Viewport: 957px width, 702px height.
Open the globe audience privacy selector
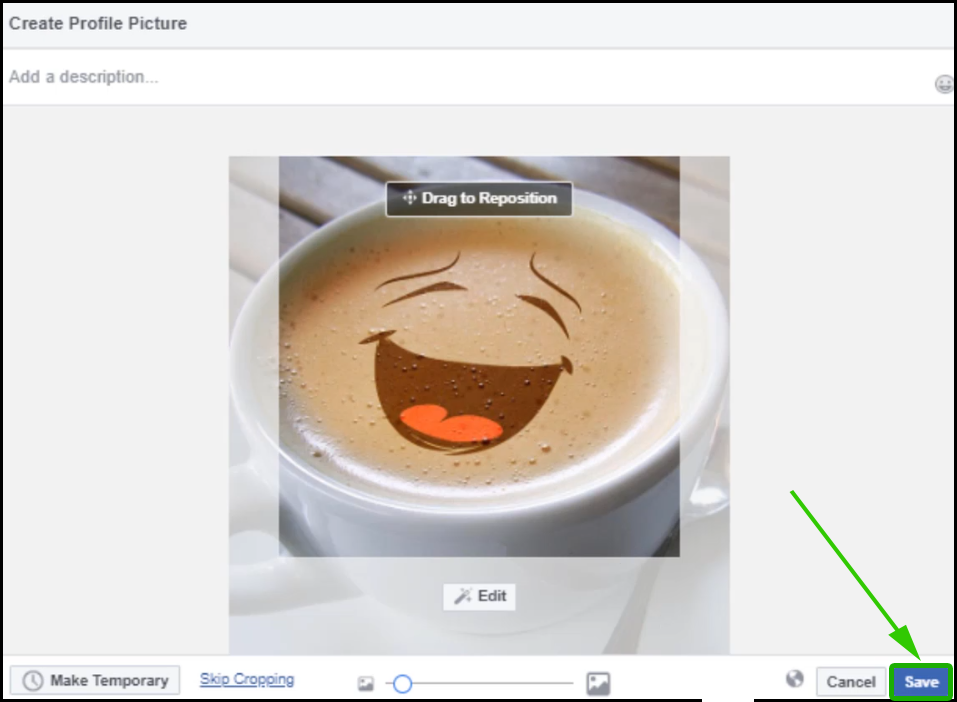[795, 679]
